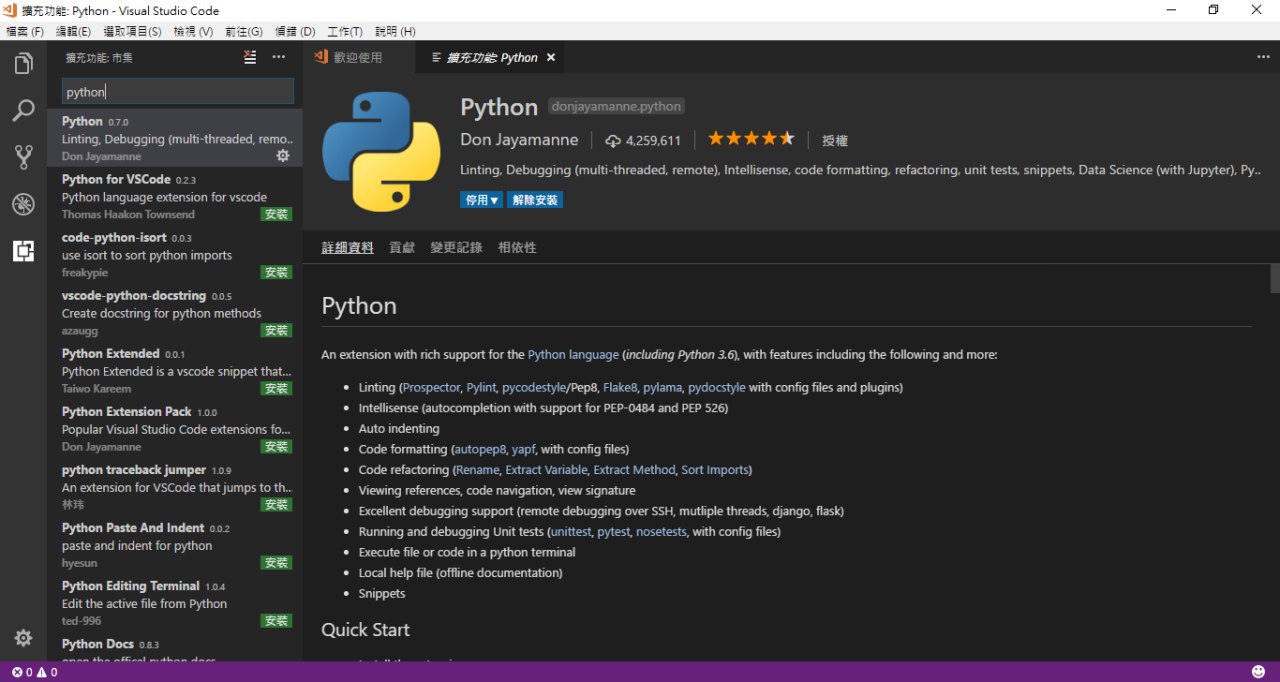The height and width of the screenshot is (682, 1280).
Task: Click the Python extension gear icon
Action: [x=283, y=156]
